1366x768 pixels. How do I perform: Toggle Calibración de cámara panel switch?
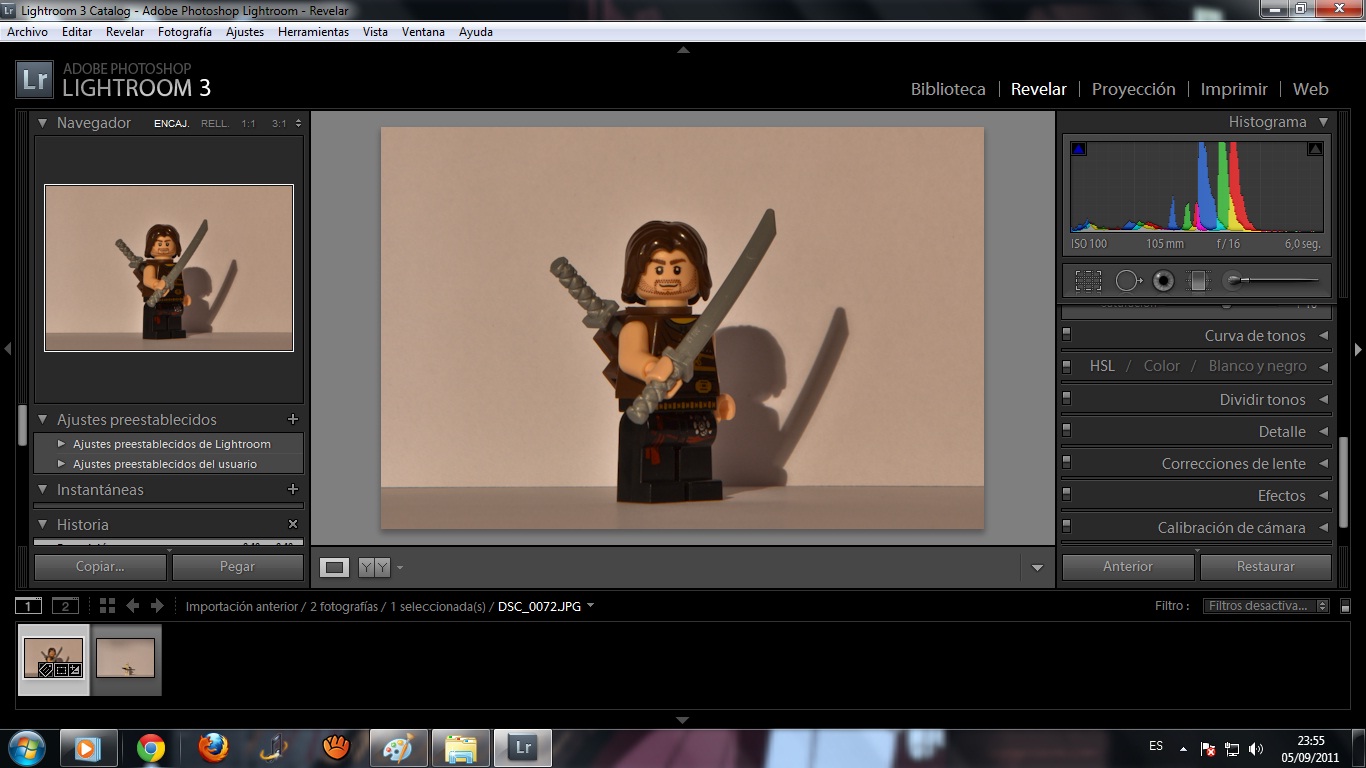click(1066, 526)
